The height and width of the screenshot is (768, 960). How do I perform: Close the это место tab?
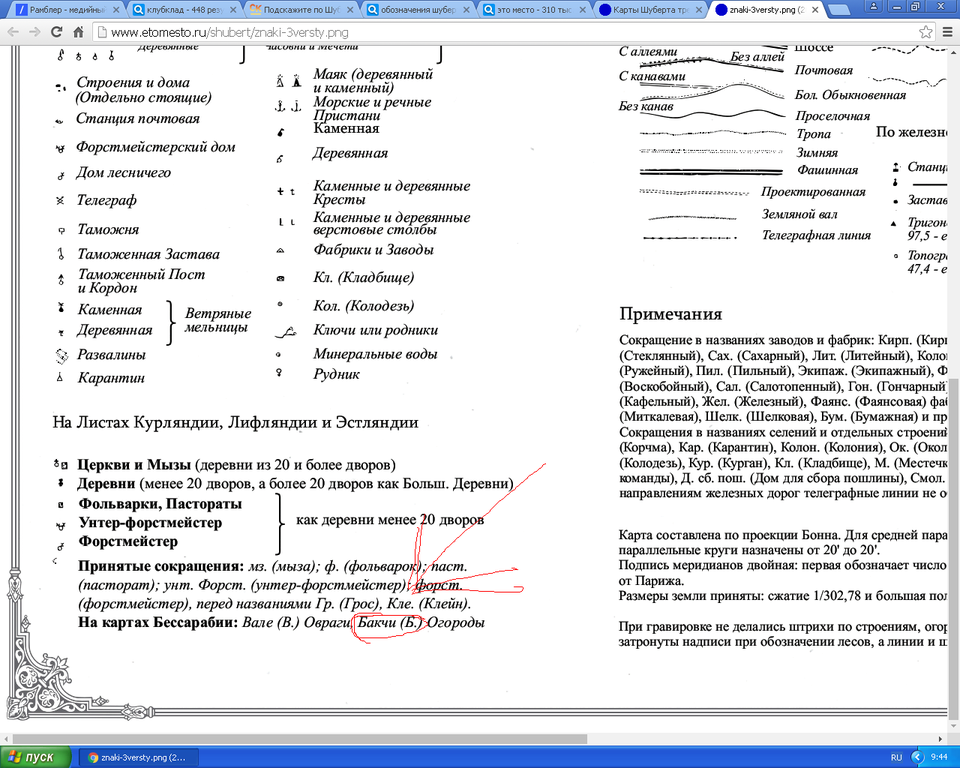click(x=582, y=10)
